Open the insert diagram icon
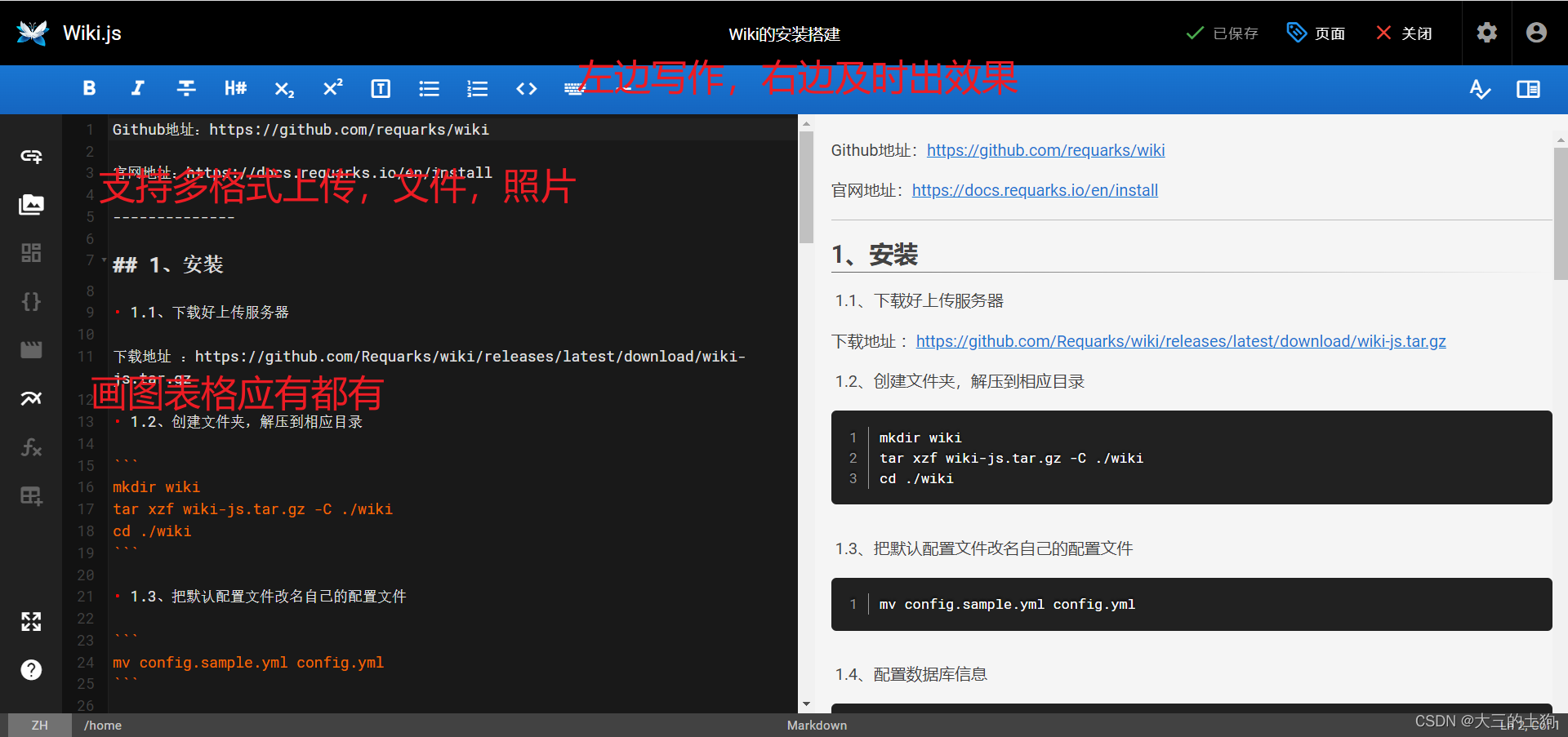 click(31, 398)
